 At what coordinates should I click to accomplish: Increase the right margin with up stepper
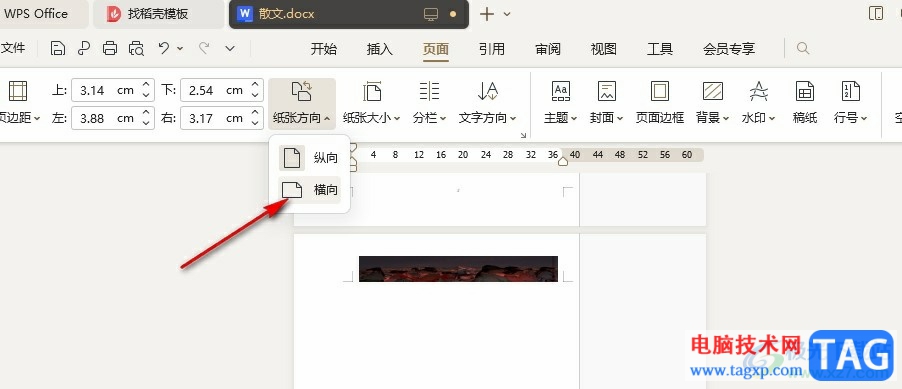click(x=255, y=113)
